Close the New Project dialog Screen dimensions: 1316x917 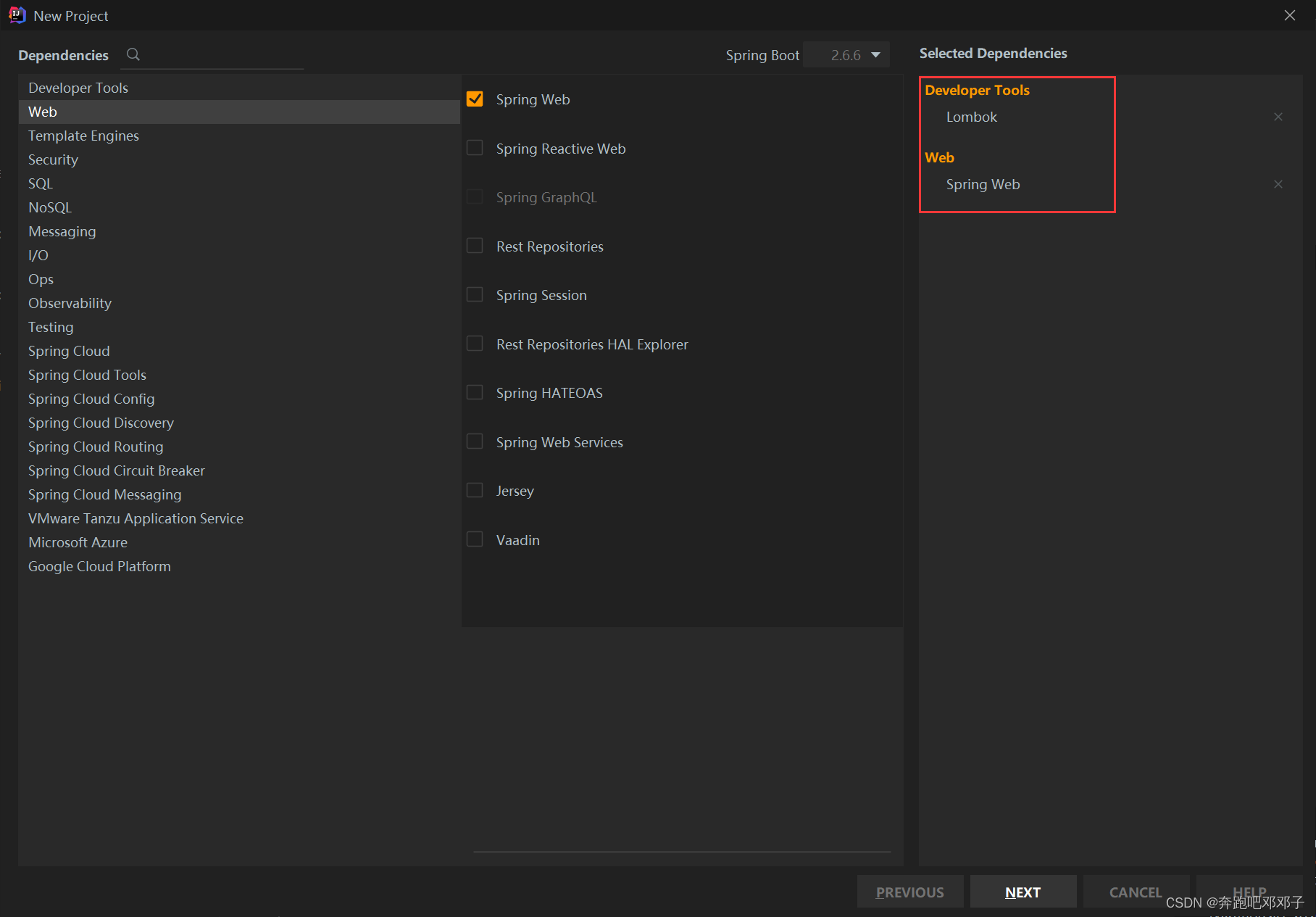pyautogui.click(x=1290, y=15)
